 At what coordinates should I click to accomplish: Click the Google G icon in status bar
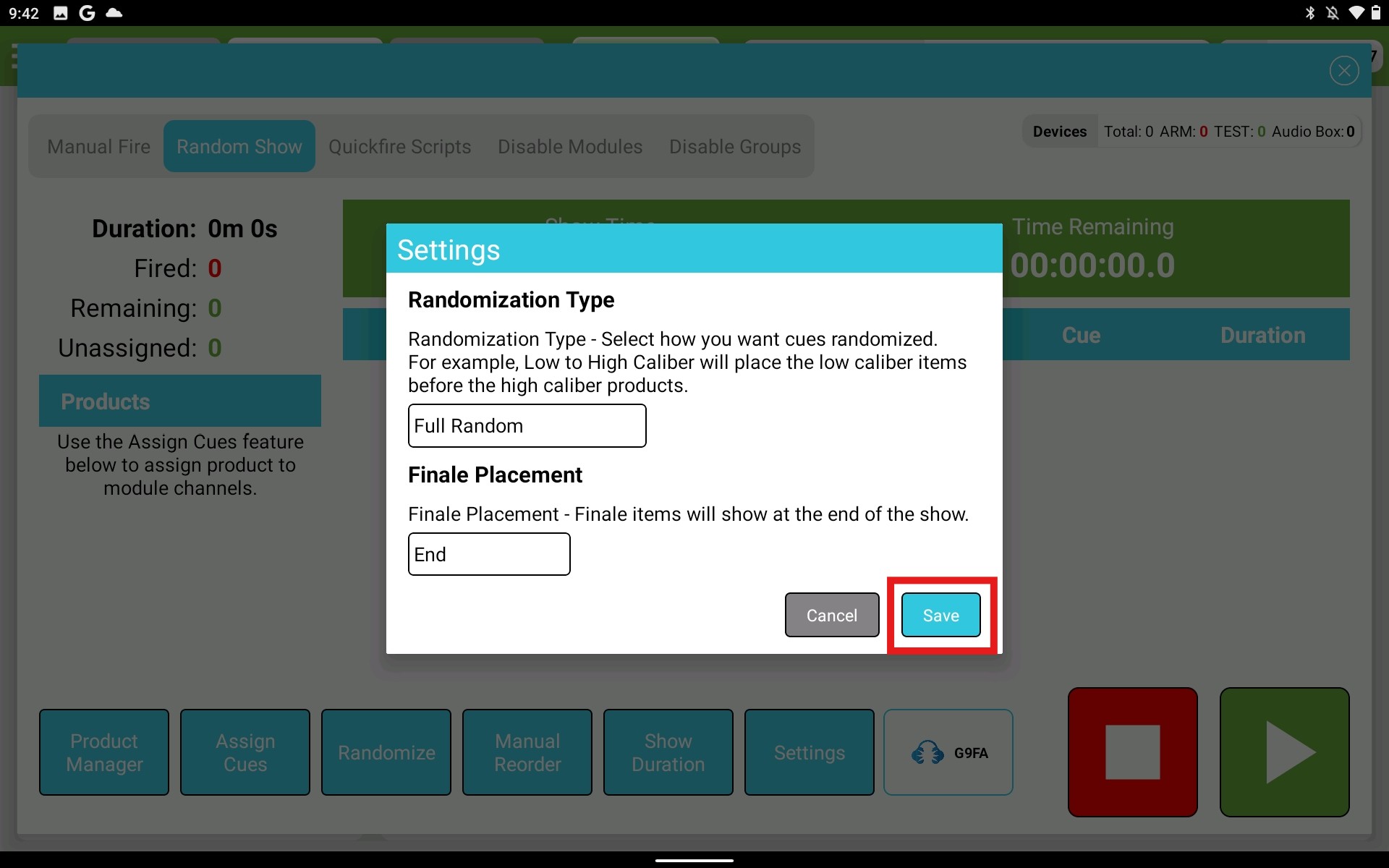click(87, 12)
